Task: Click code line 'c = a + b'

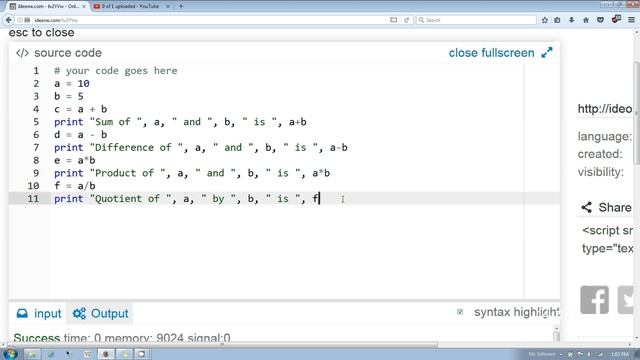Action: [80, 109]
